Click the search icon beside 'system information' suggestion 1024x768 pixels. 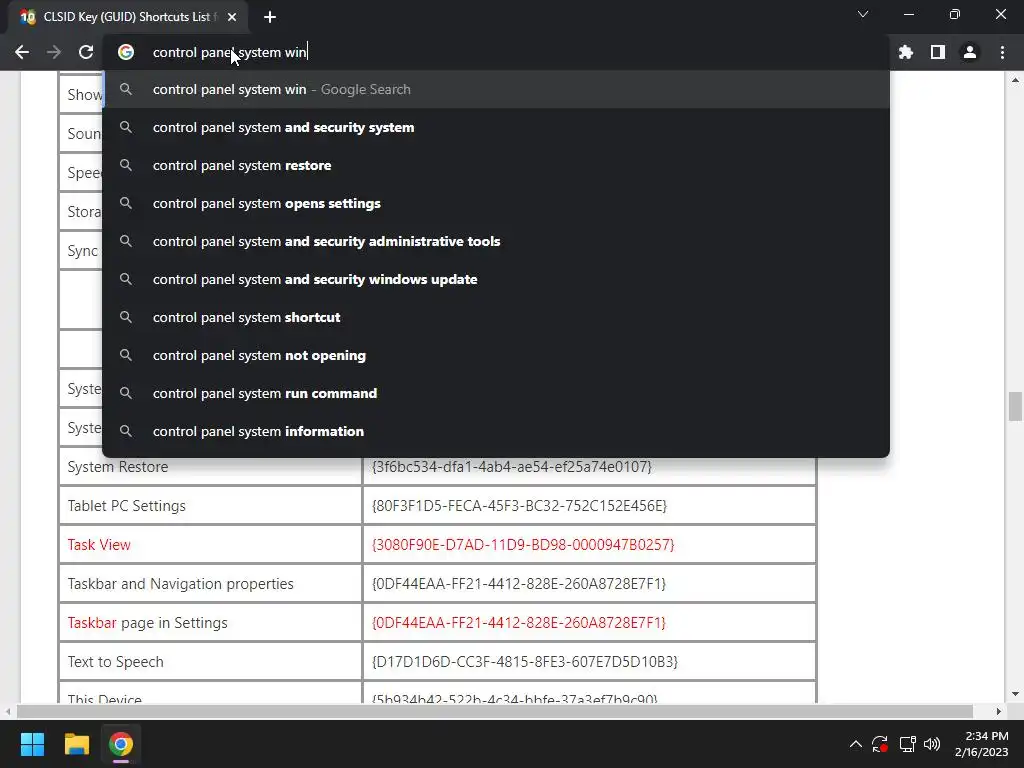[x=126, y=431]
